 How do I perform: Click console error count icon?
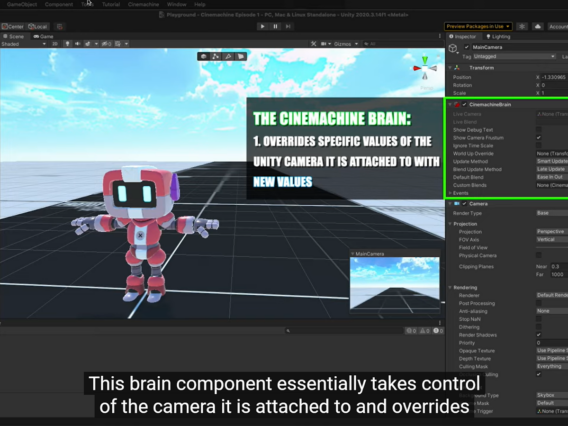(x=436, y=330)
